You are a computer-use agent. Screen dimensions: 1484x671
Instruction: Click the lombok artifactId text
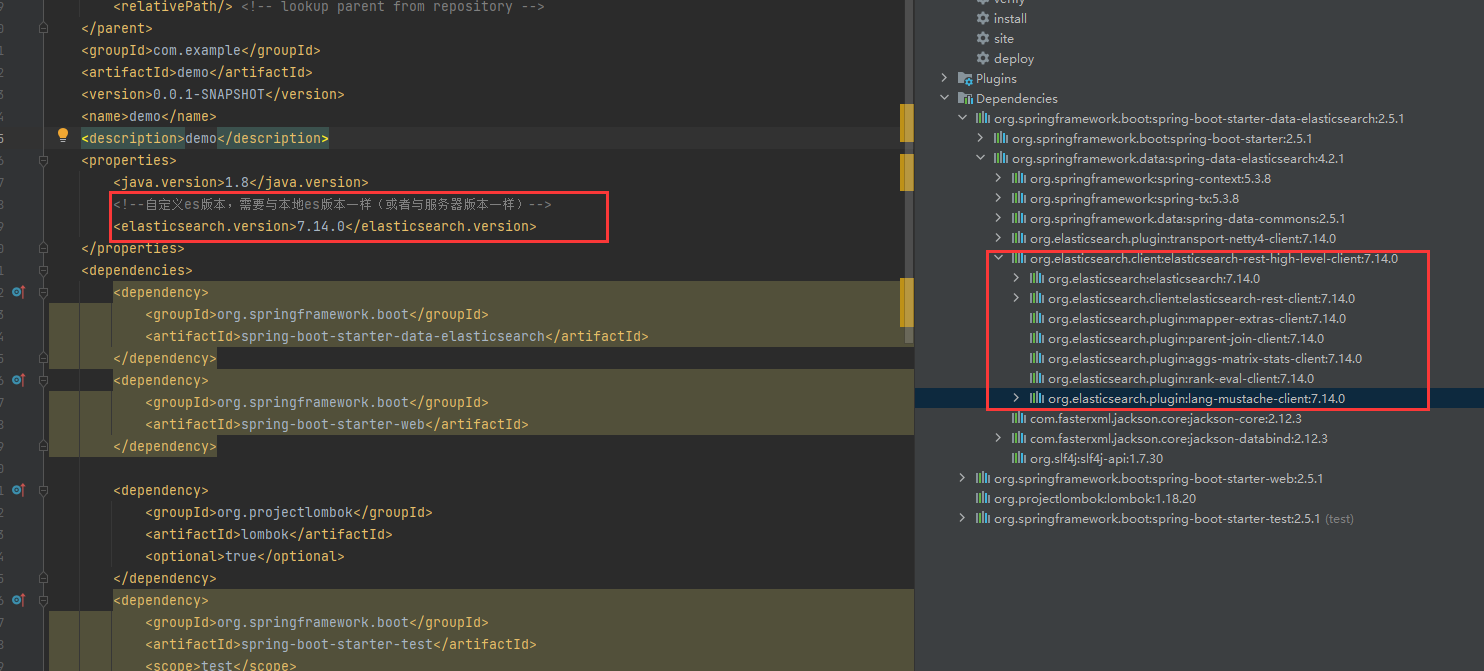pos(265,534)
